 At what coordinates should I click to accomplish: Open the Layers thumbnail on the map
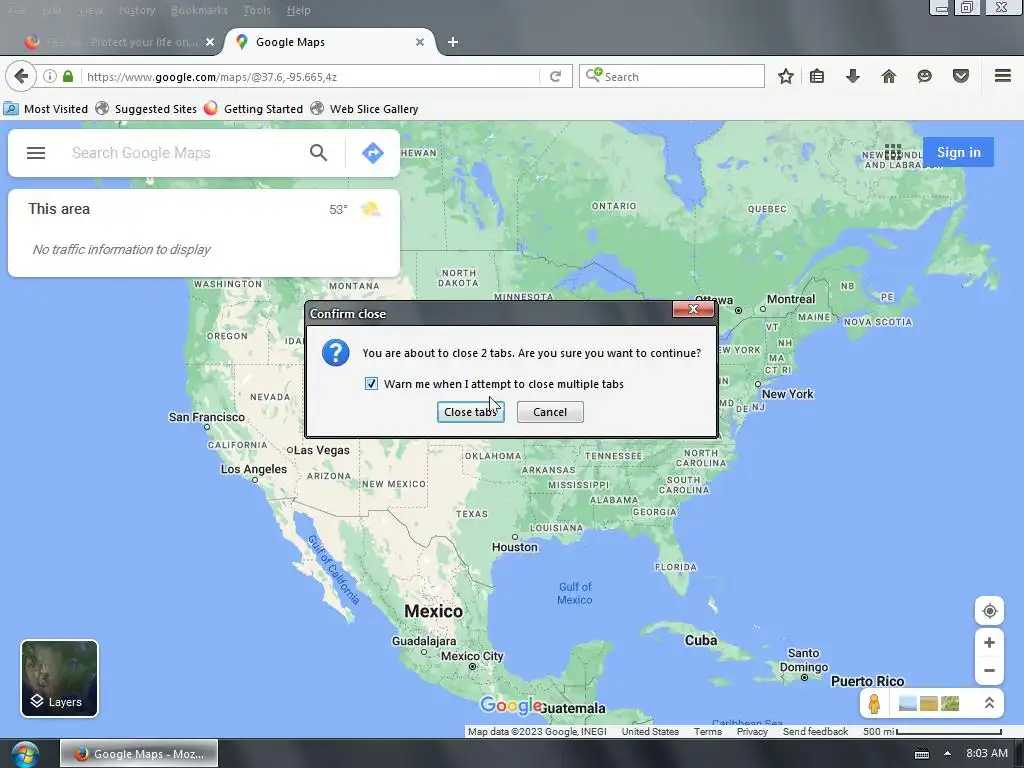tap(59, 679)
